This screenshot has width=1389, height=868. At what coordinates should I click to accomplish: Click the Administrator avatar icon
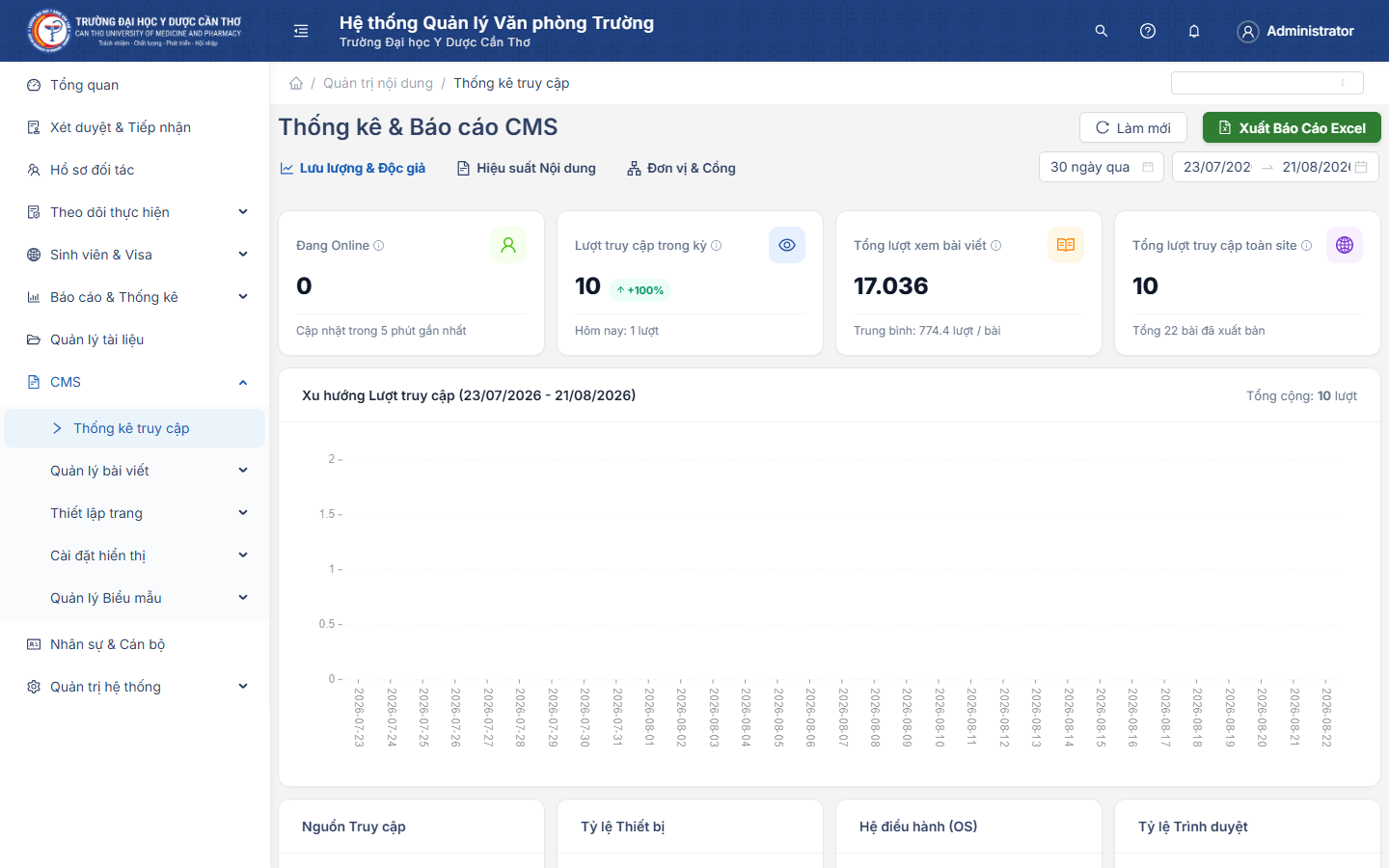pyautogui.click(x=1248, y=32)
